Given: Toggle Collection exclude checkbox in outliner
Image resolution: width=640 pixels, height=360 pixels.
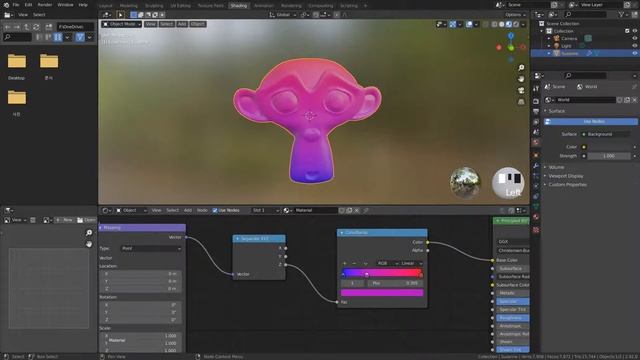Looking at the screenshot, I should pos(627,31).
